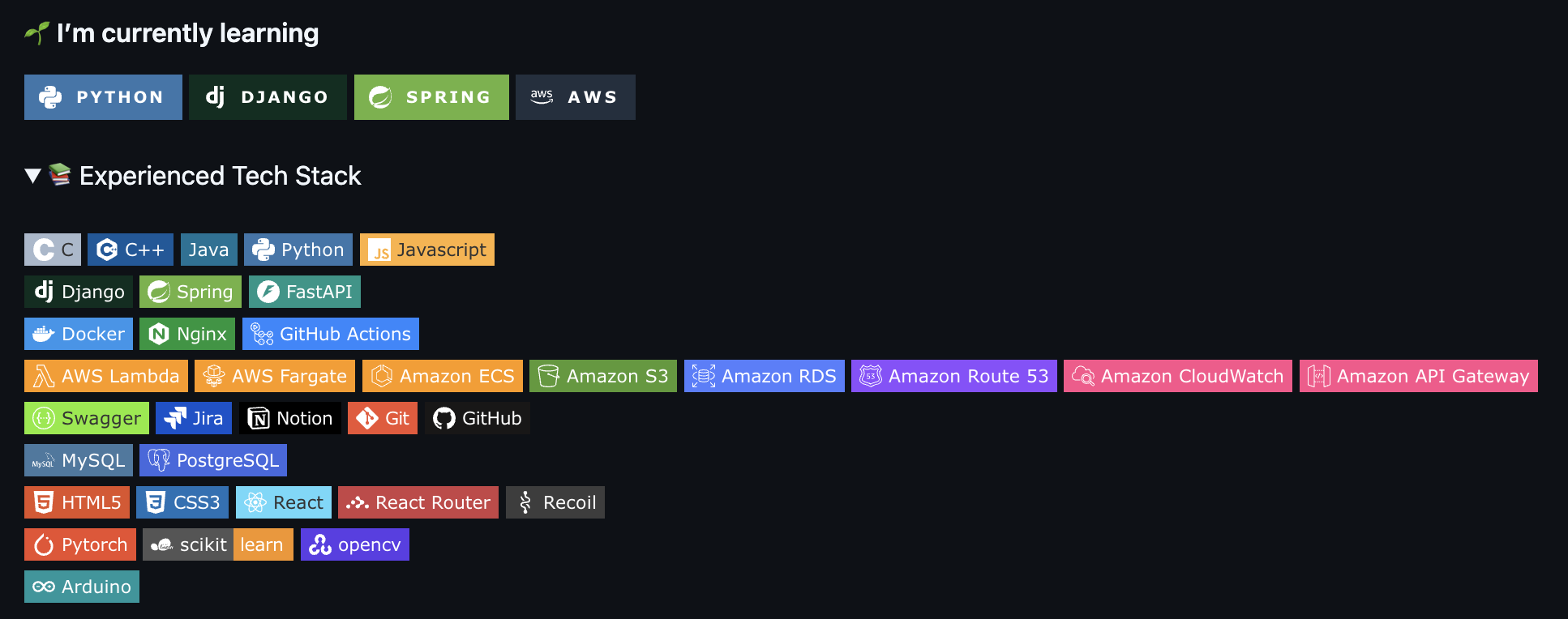Click the React Router badge
Viewport: 1568px width, 619px height.
pos(418,502)
